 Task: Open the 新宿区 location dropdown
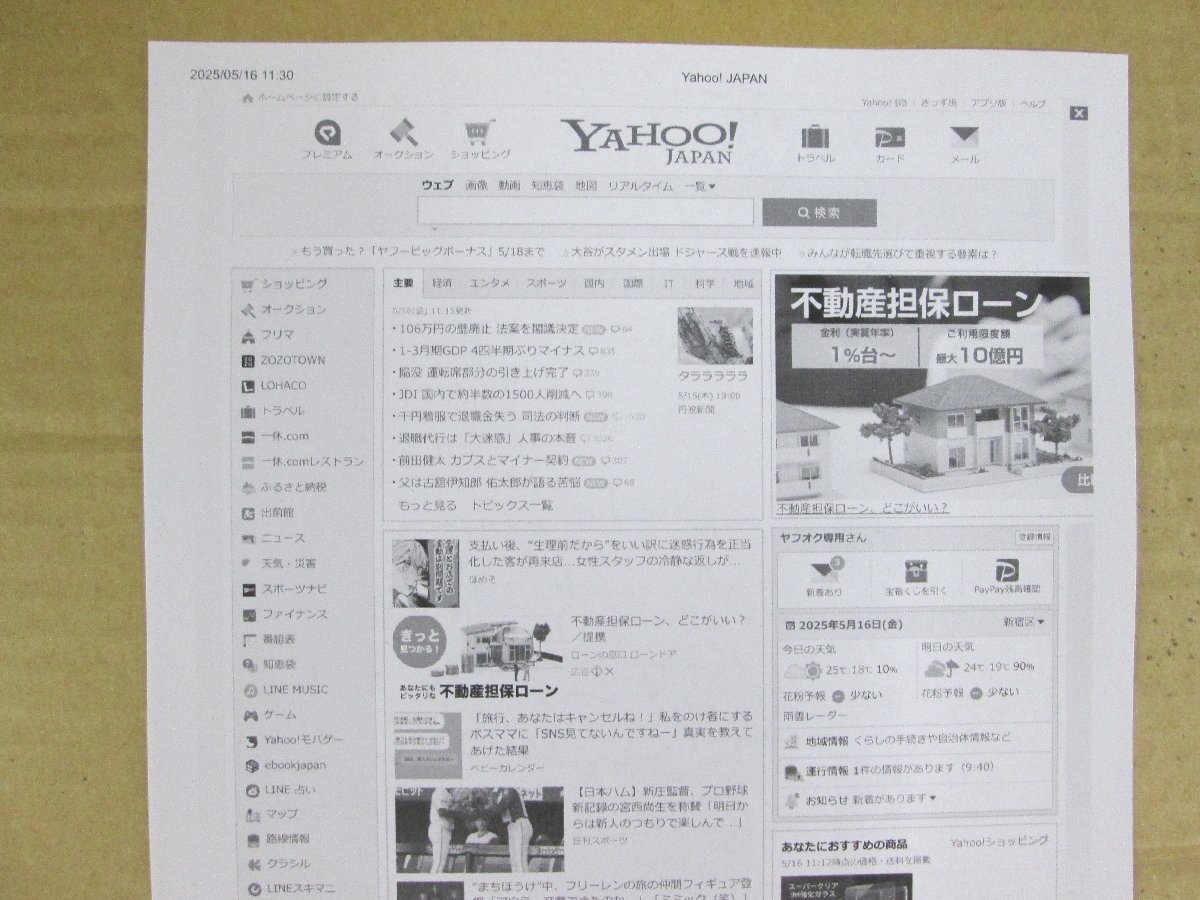1024,622
